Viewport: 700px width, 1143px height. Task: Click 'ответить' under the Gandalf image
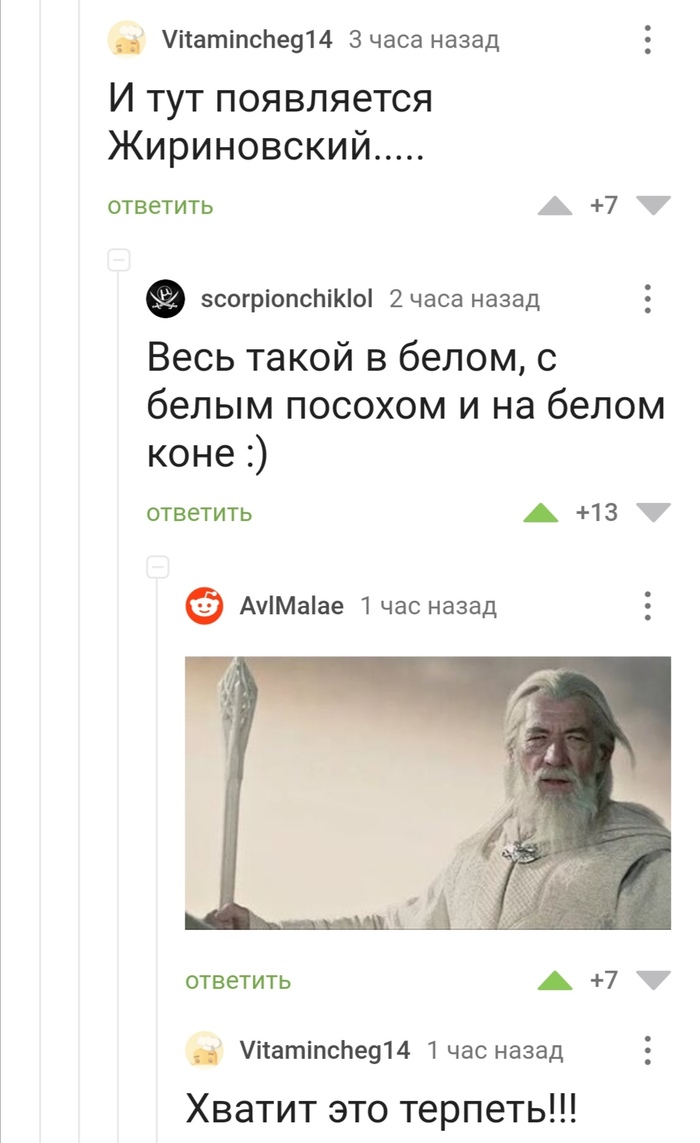238,981
